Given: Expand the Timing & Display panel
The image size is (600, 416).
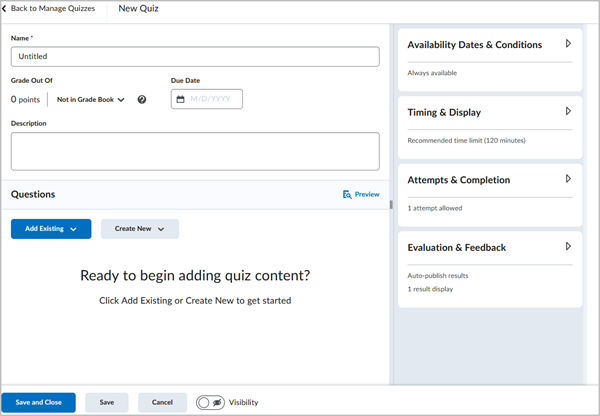Looking at the screenshot, I should [568, 111].
